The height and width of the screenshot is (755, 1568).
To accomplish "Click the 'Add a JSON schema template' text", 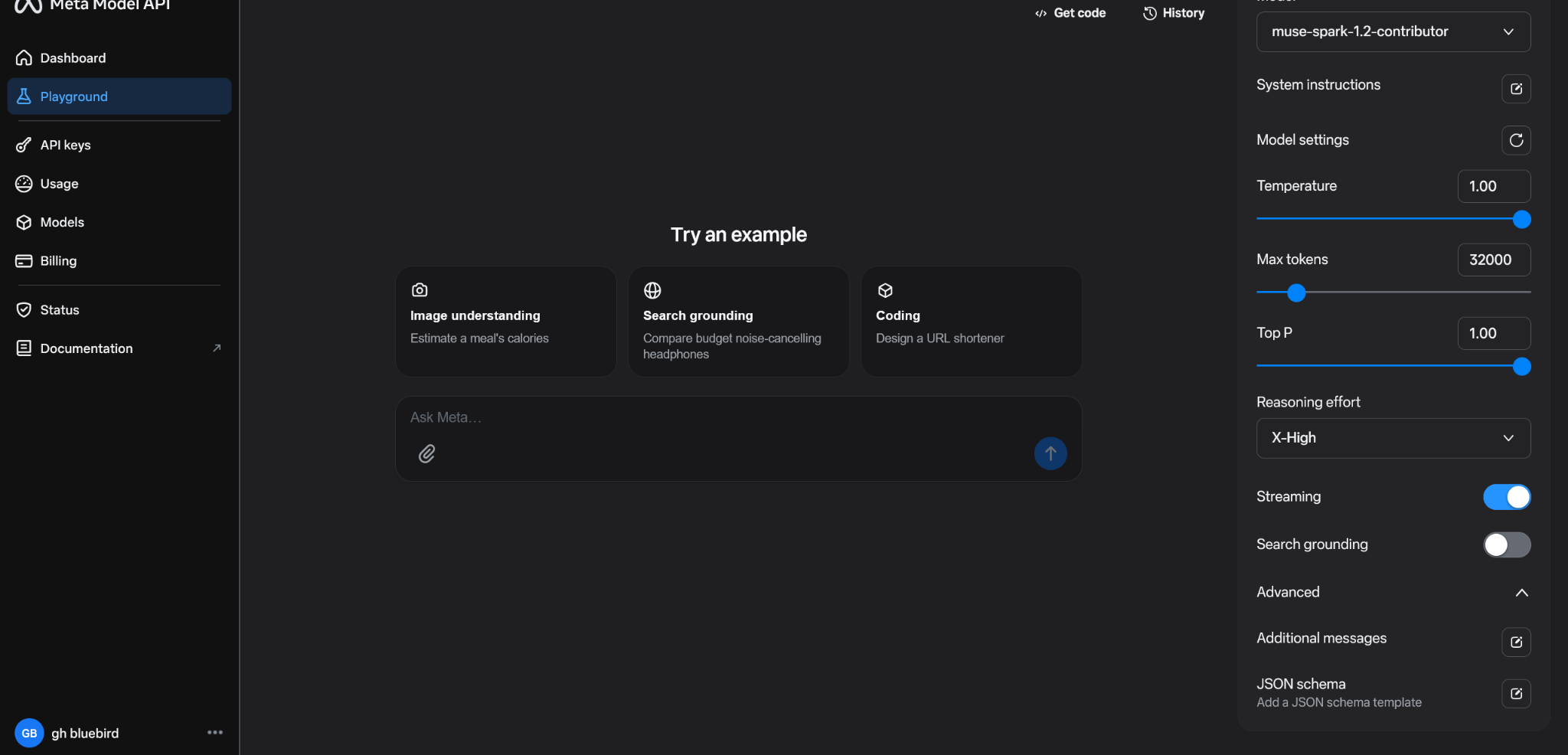I will coord(1339,703).
